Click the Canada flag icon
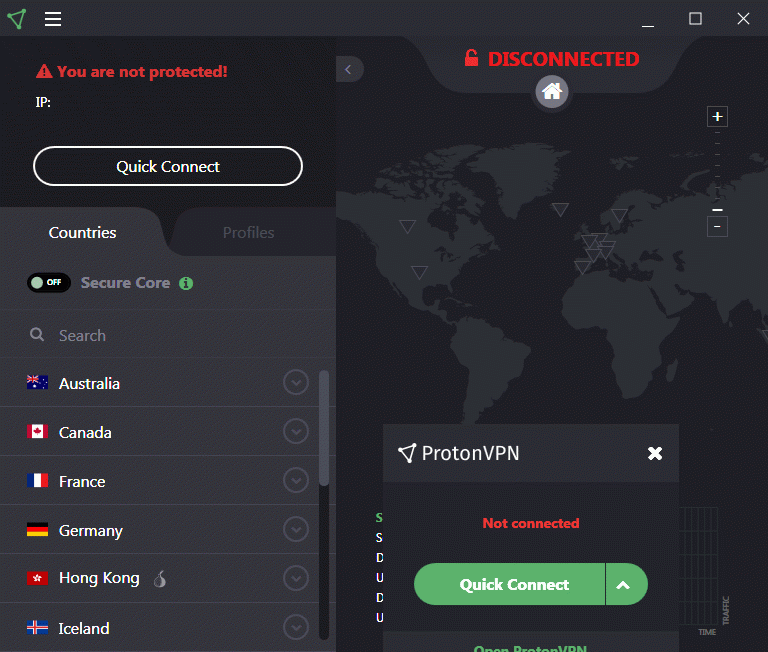 point(37,431)
